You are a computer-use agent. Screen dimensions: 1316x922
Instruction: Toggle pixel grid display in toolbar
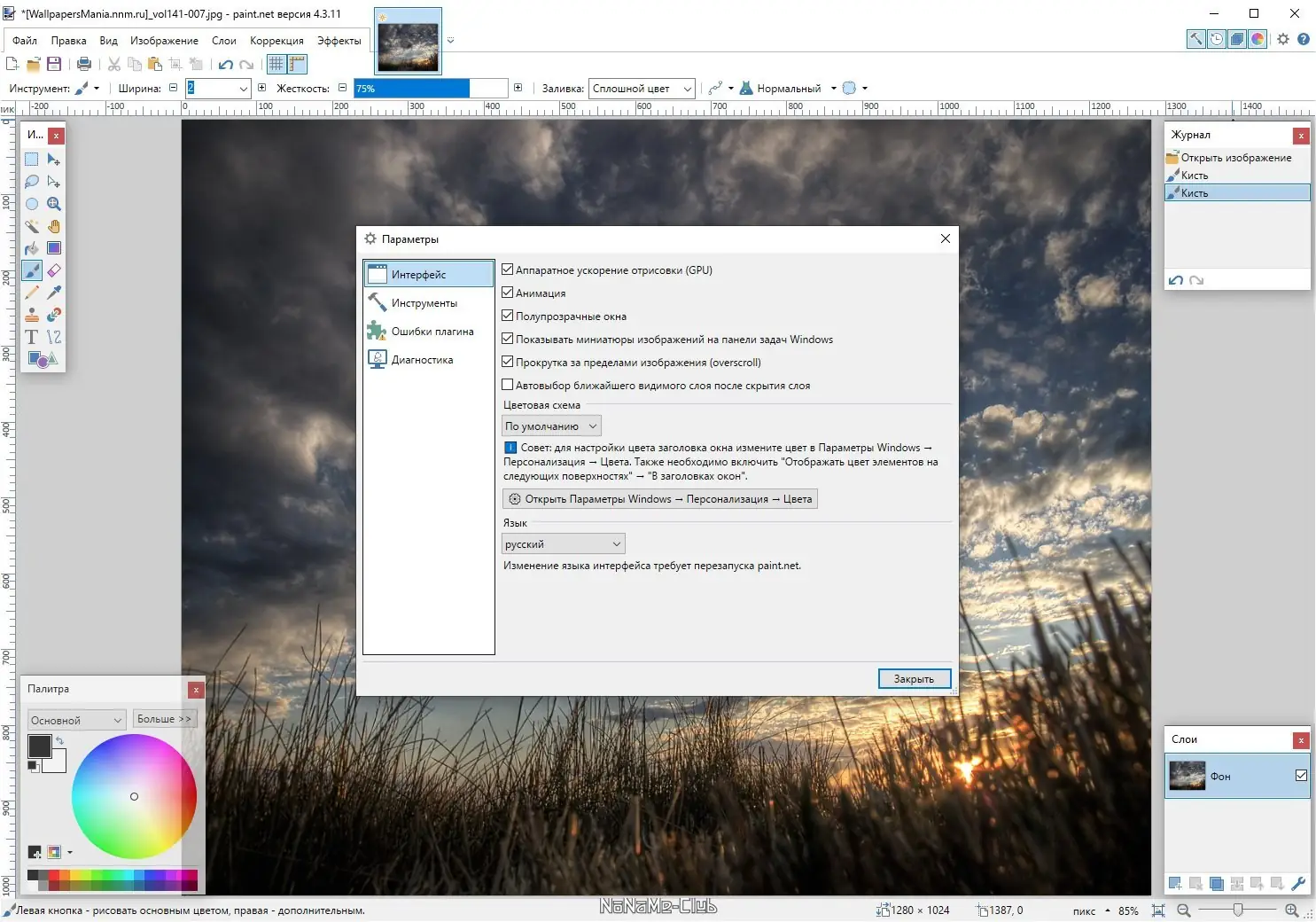click(x=276, y=64)
